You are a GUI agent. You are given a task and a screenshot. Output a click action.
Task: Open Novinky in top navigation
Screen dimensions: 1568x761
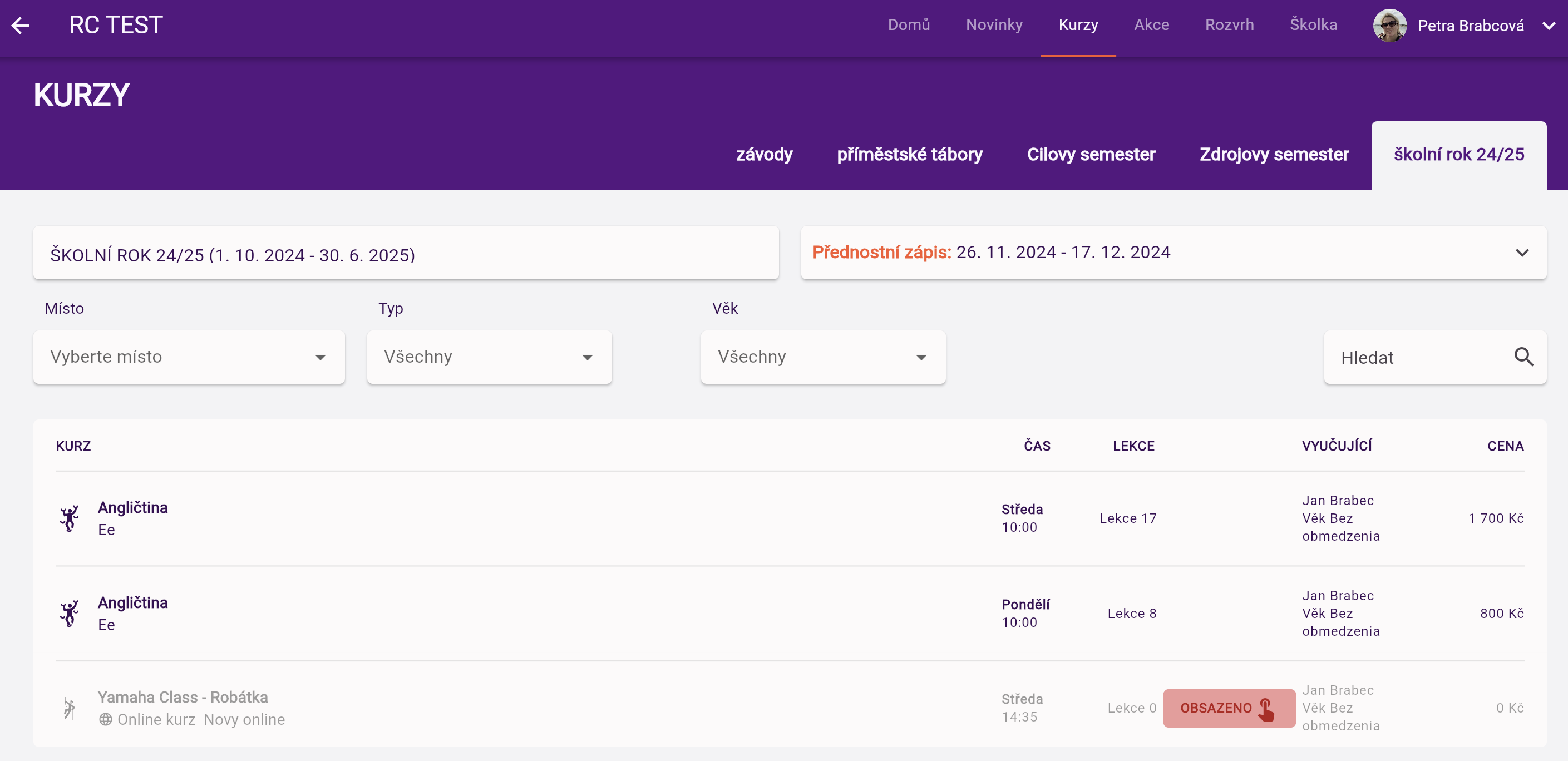click(993, 25)
